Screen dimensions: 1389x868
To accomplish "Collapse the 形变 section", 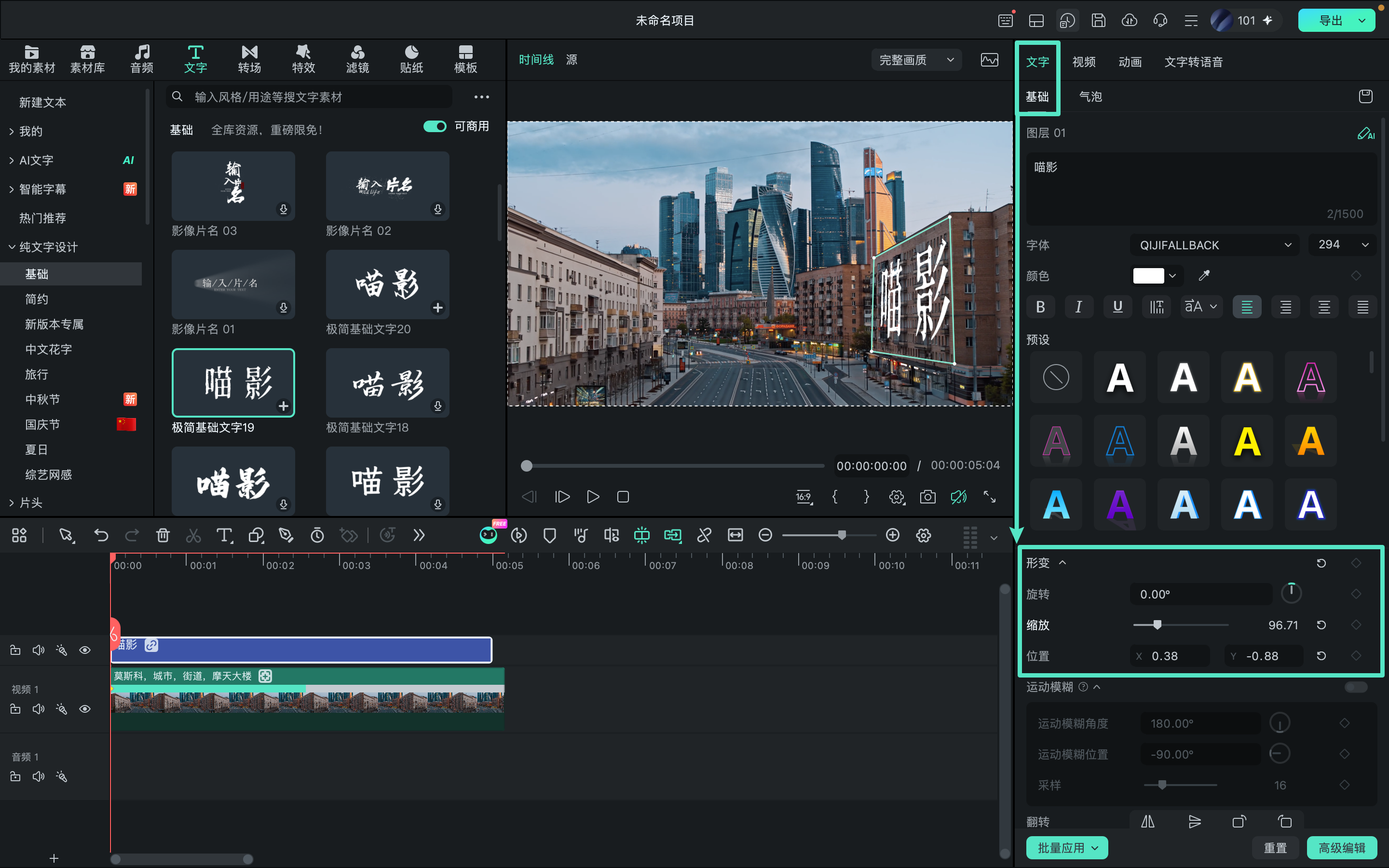I will (1062, 563).
